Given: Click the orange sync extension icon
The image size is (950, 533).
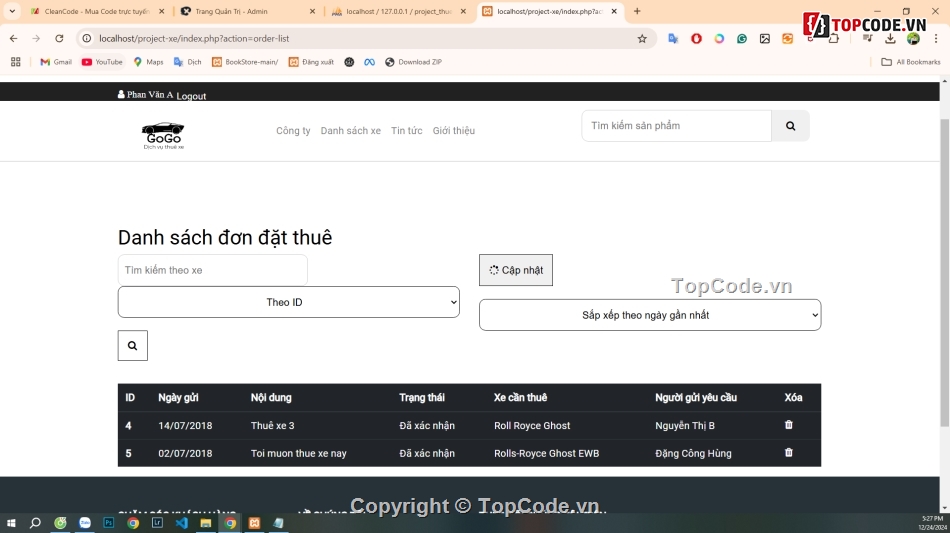Looking at the screenshot, I should point(787,39).
